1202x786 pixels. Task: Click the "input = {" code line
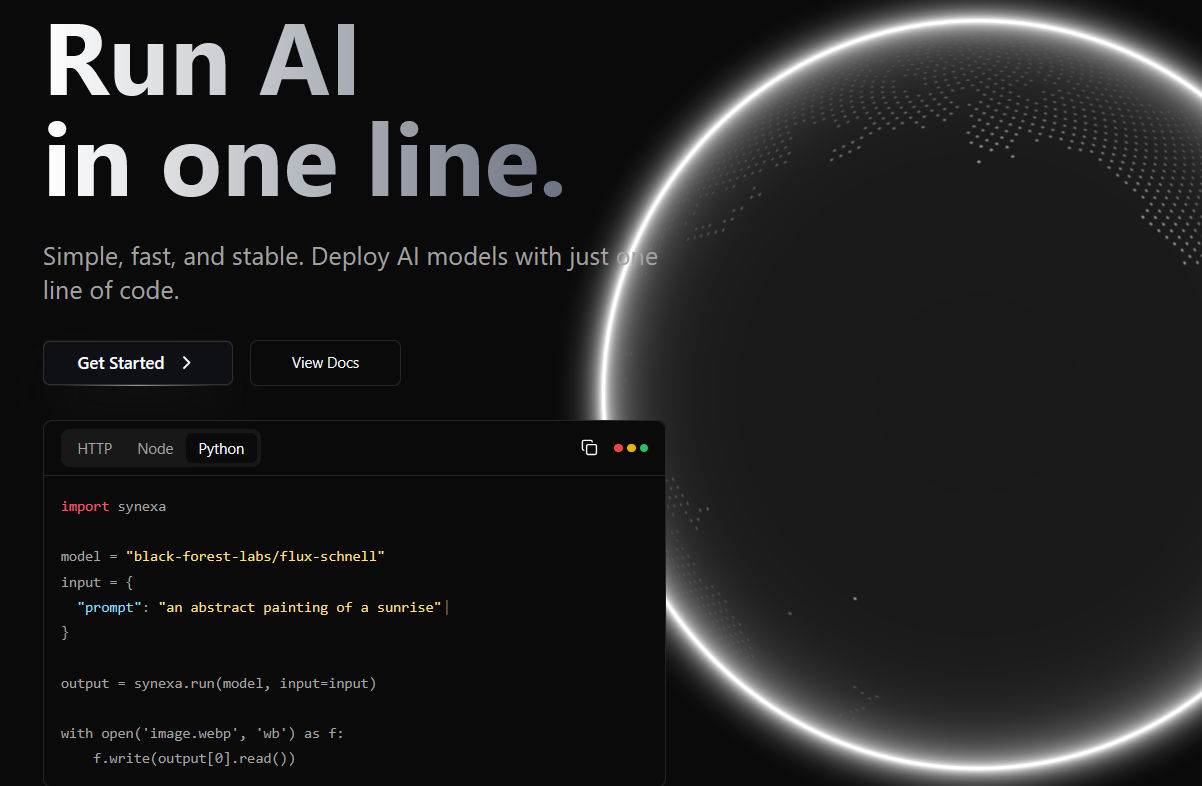(97, 582)
